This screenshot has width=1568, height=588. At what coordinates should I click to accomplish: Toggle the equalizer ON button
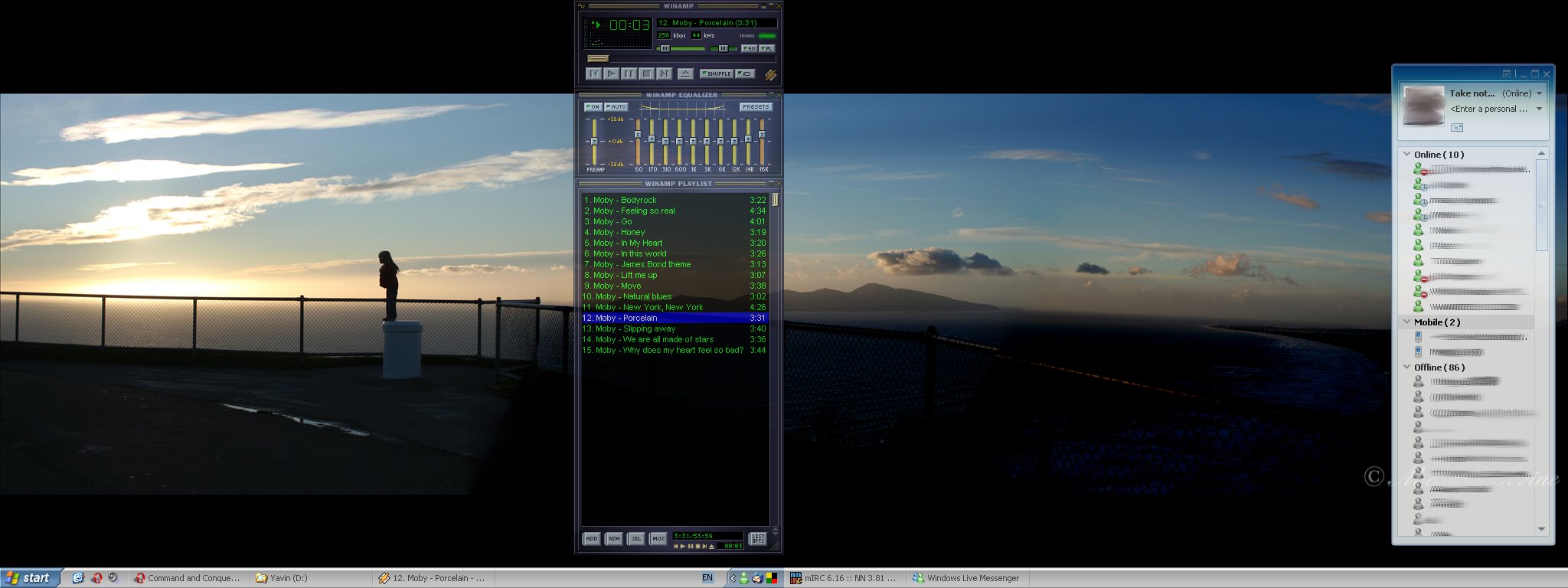click(593, 107)
